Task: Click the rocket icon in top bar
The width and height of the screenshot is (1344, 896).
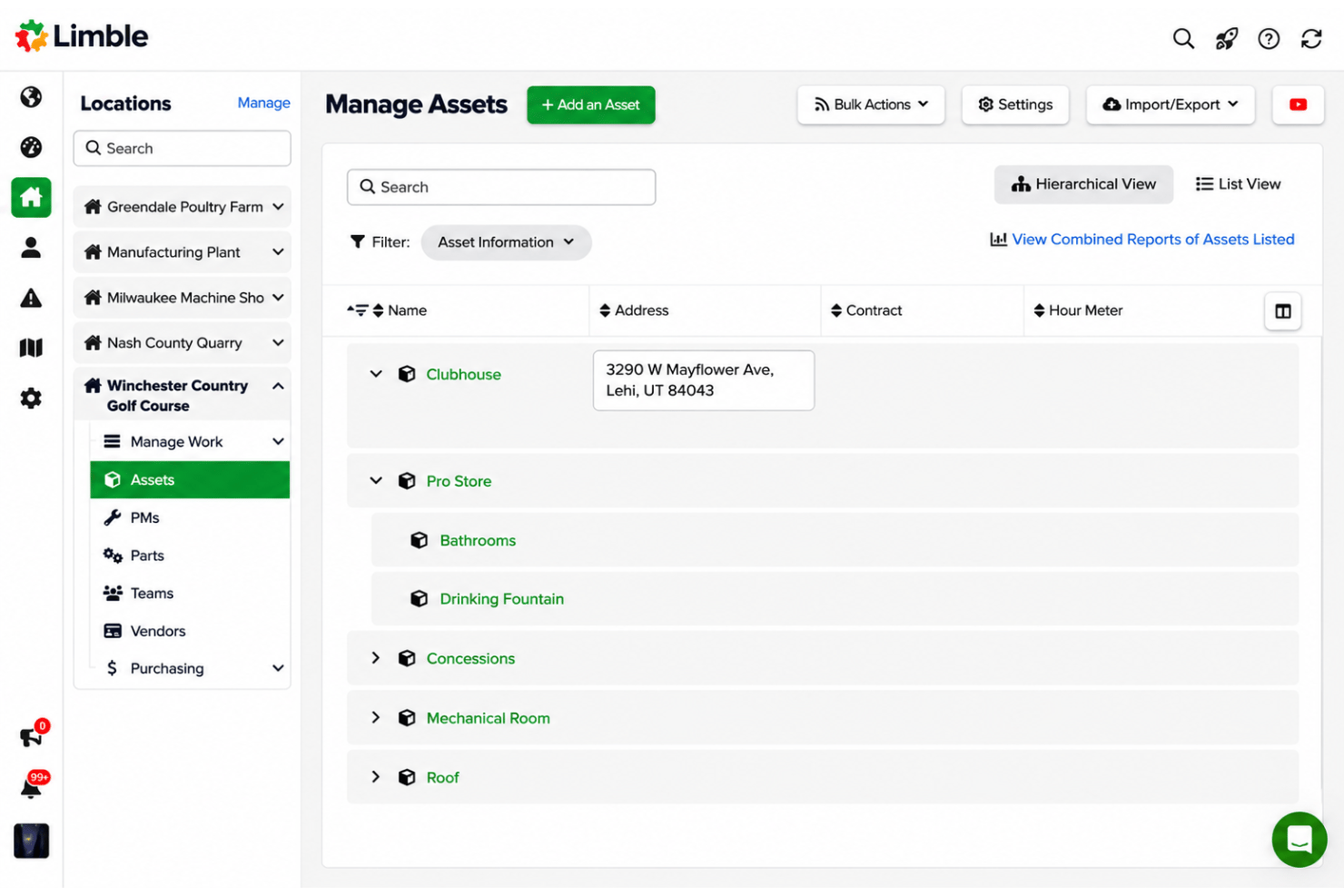Action: click(x=1226, y=38)
